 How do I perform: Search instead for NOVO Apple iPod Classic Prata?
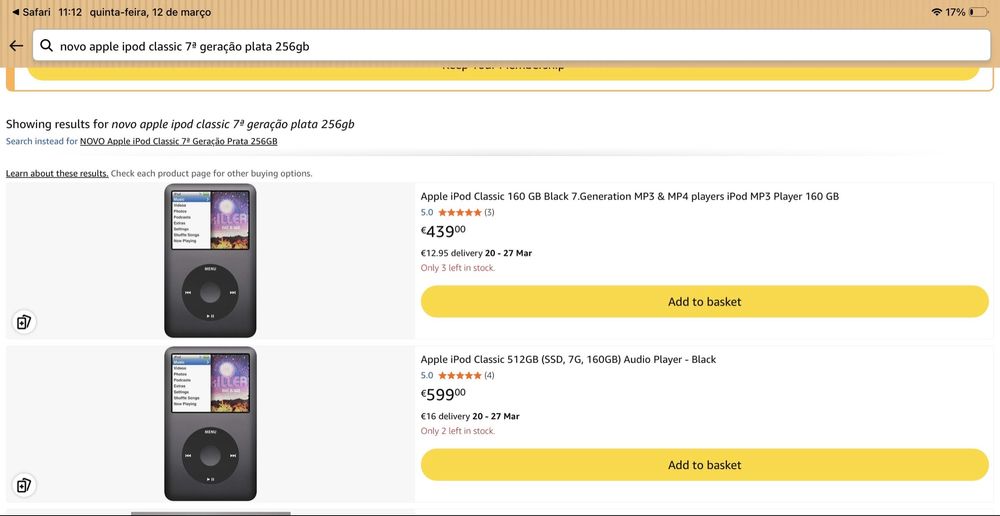coord(178,141)
